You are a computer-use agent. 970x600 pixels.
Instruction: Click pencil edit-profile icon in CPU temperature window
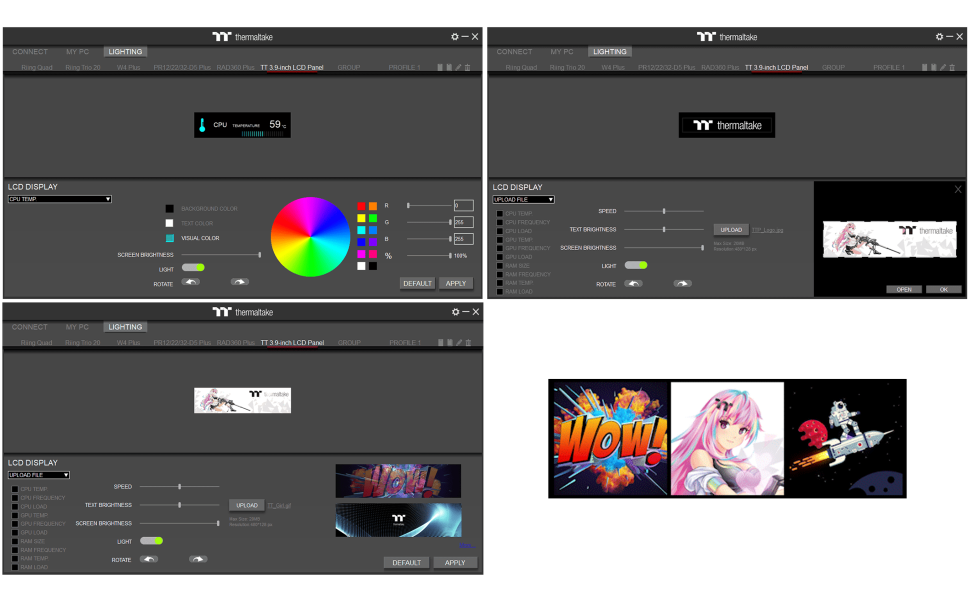(458, 67)
